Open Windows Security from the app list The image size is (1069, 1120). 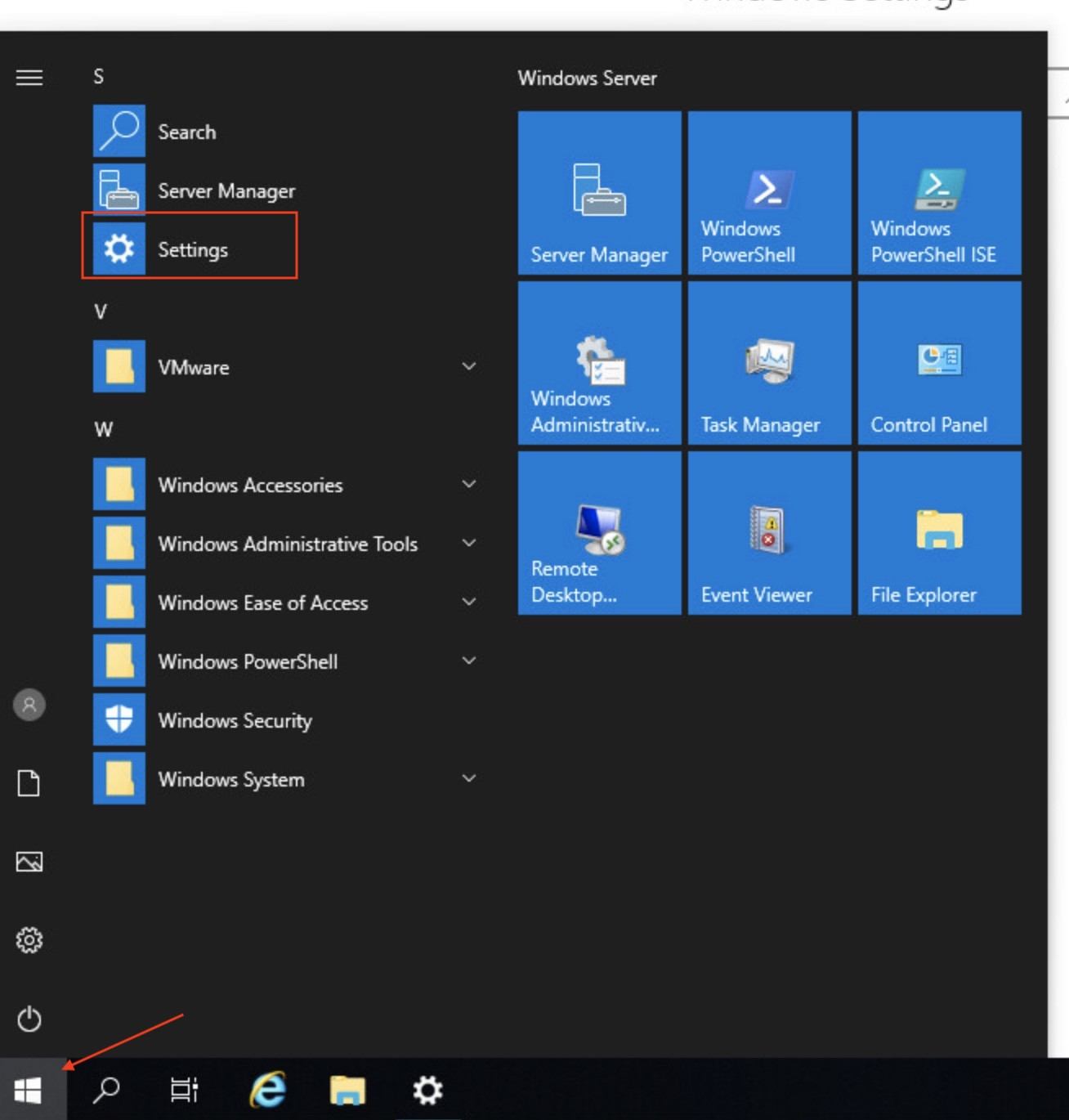click(x=235, y=720)
